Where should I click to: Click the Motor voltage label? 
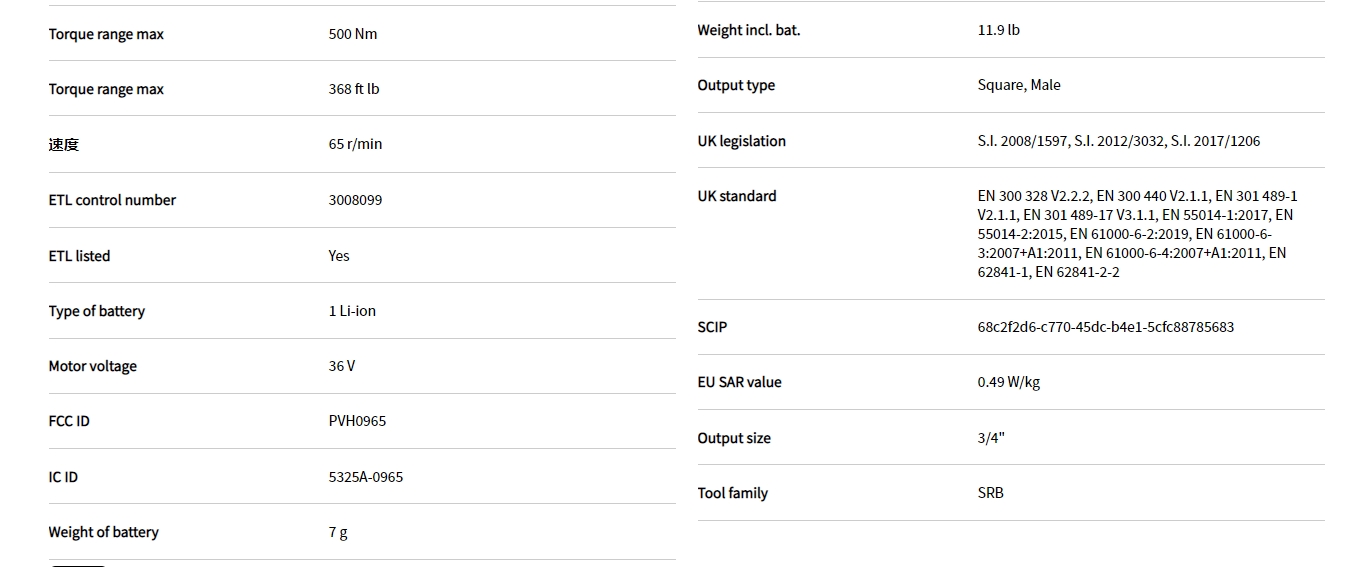pos(93,366)
